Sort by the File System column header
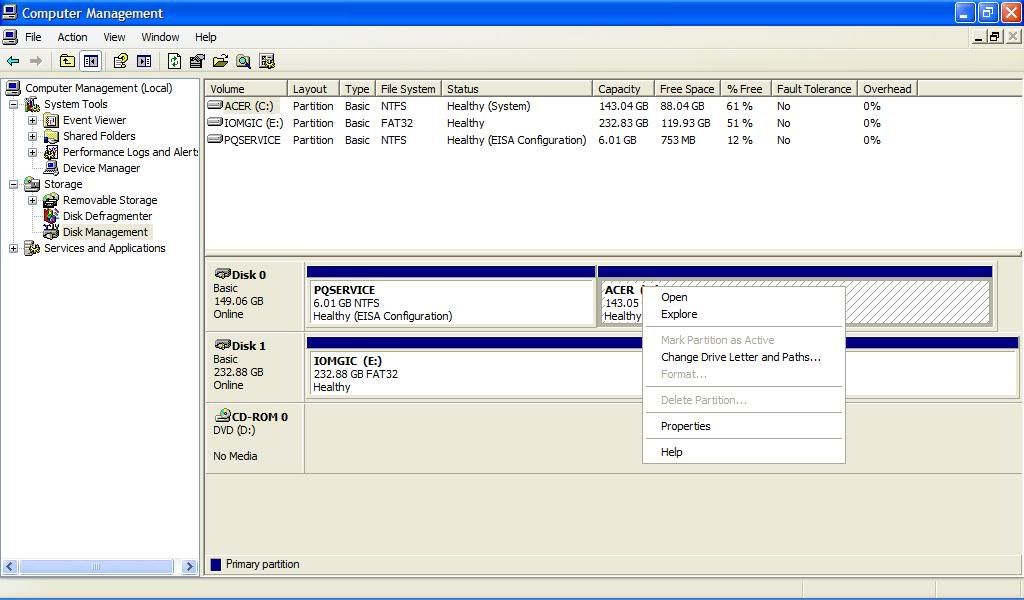The width and height of the screenshot is (1024, 600). click(408, 89)
